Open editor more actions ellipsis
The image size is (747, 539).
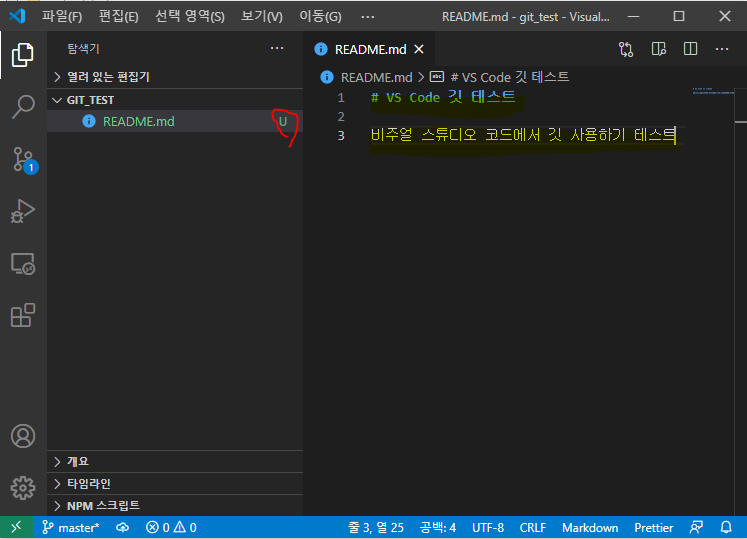tap(722, 49)
